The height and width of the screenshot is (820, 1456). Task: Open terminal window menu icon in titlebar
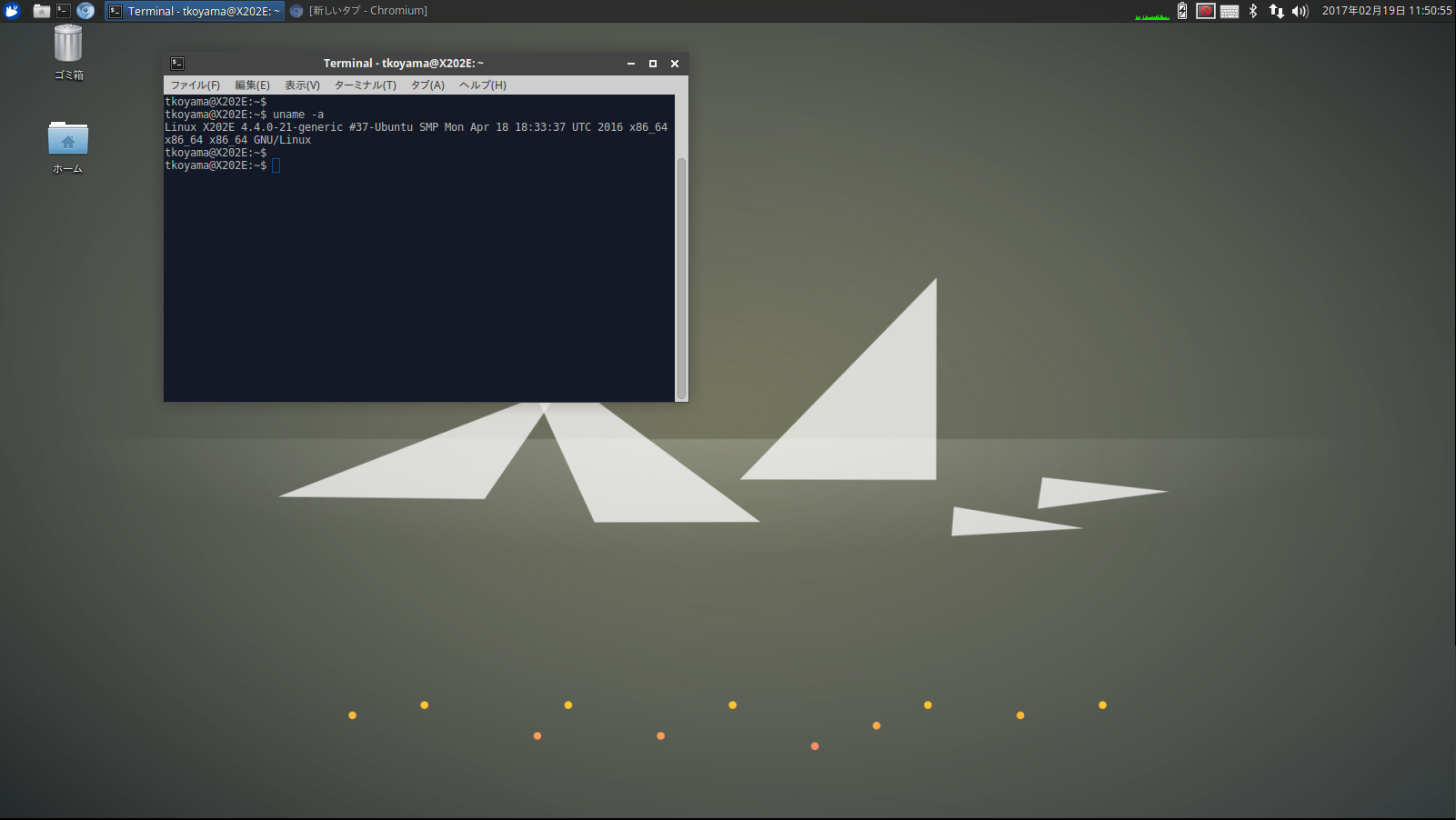177,64
